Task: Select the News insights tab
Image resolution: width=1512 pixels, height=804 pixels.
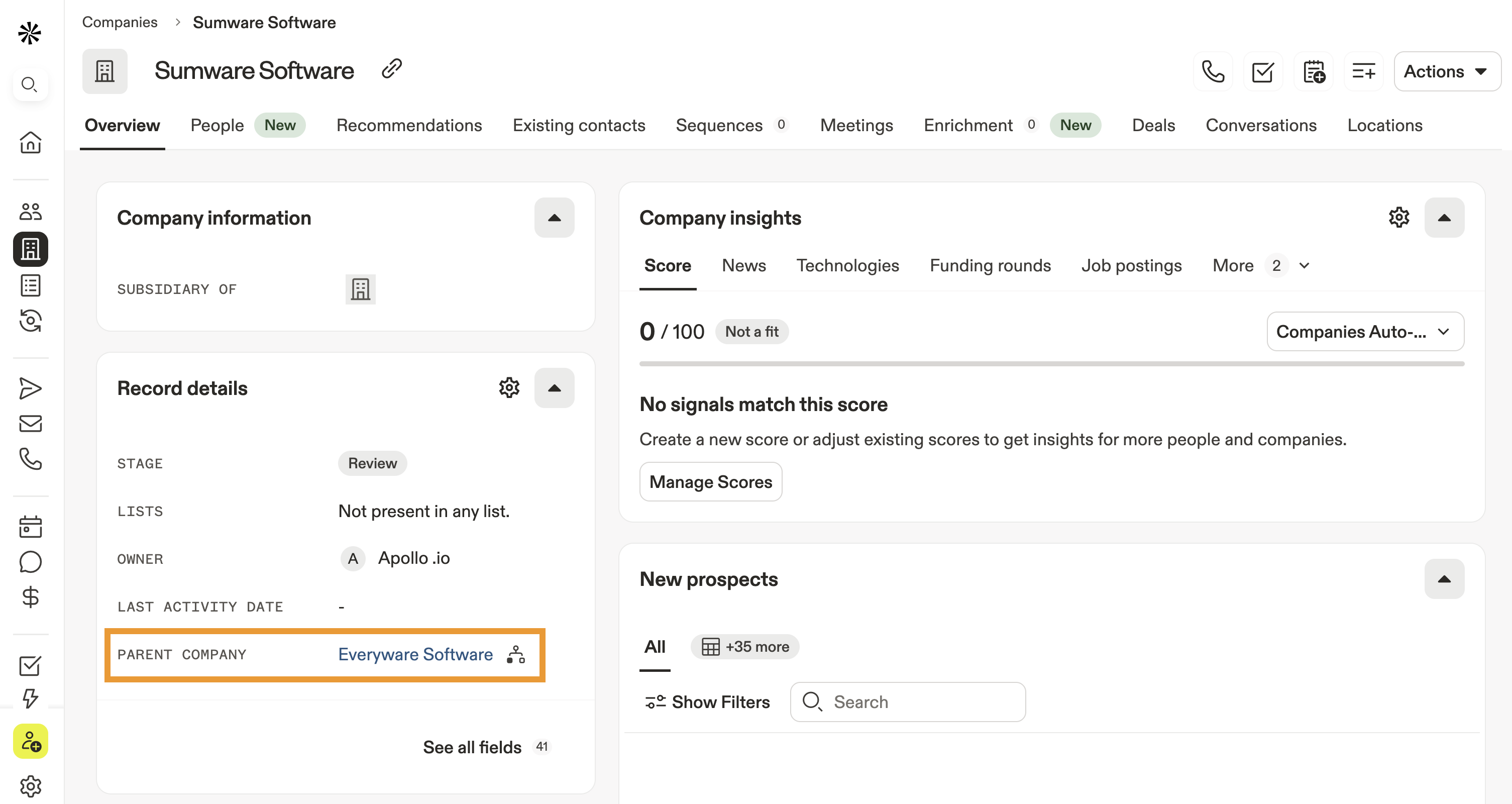Action: (x=743, y=265)
